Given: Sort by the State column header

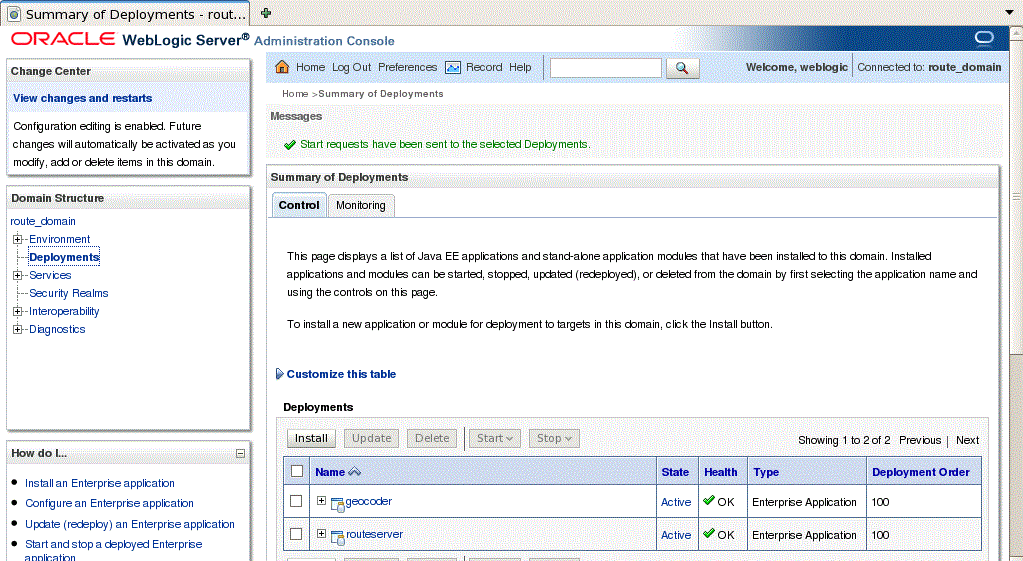Looking at the screenshot, I should click(675, 472).
